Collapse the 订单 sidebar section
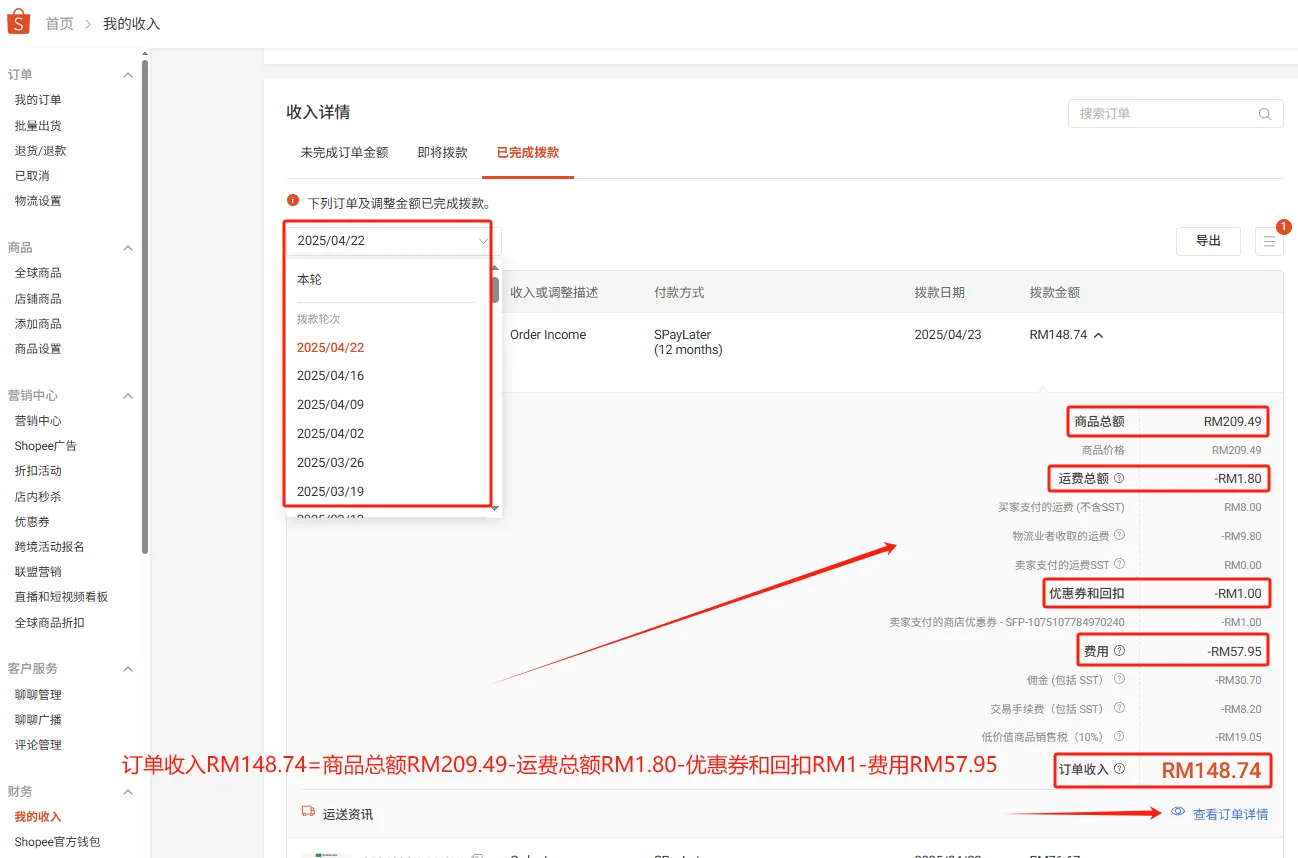Viewport: 1298px width, 858px height. pos(127,74)
